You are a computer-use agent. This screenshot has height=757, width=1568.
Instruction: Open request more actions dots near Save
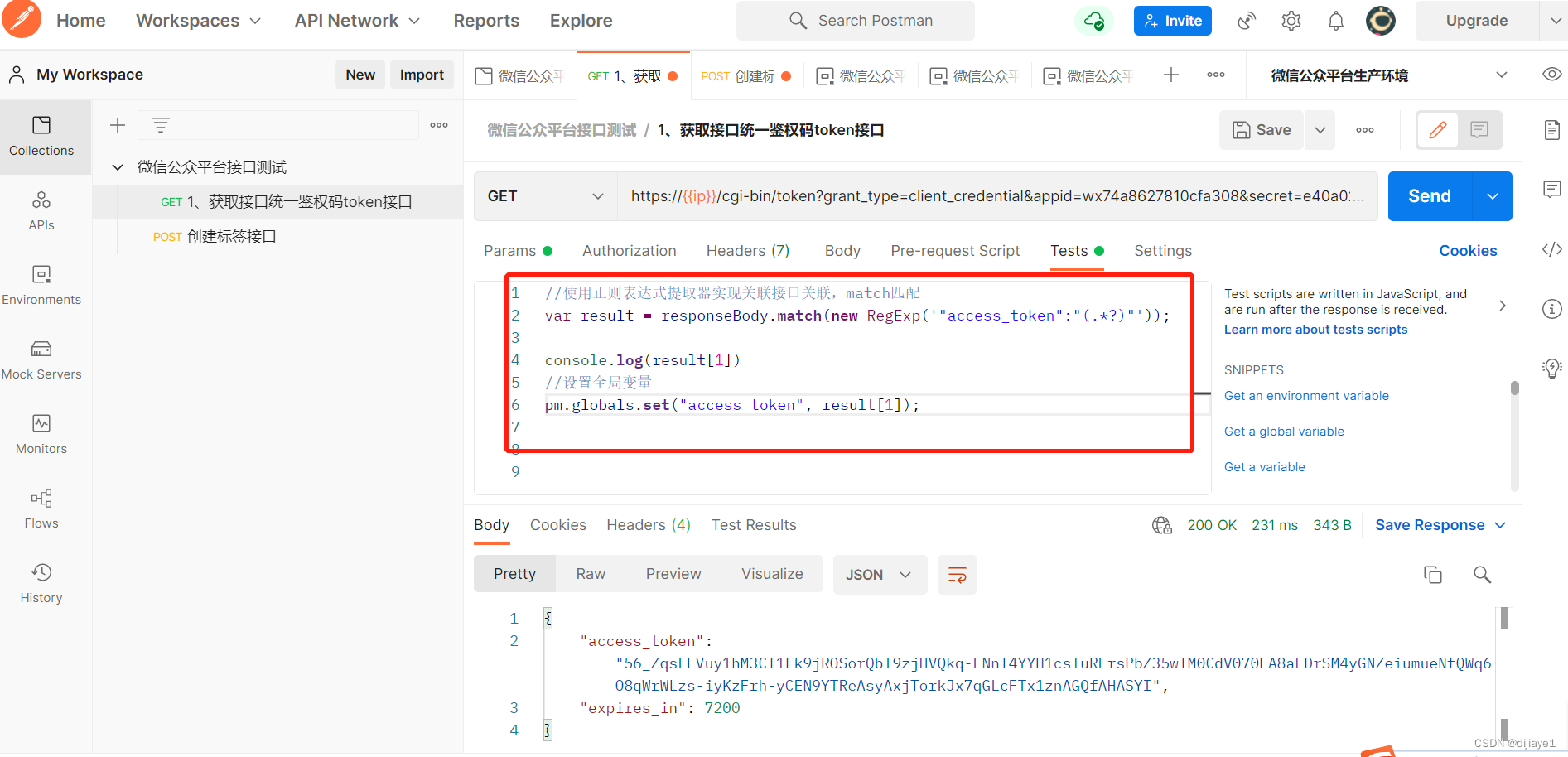(x=1365, y=130)
